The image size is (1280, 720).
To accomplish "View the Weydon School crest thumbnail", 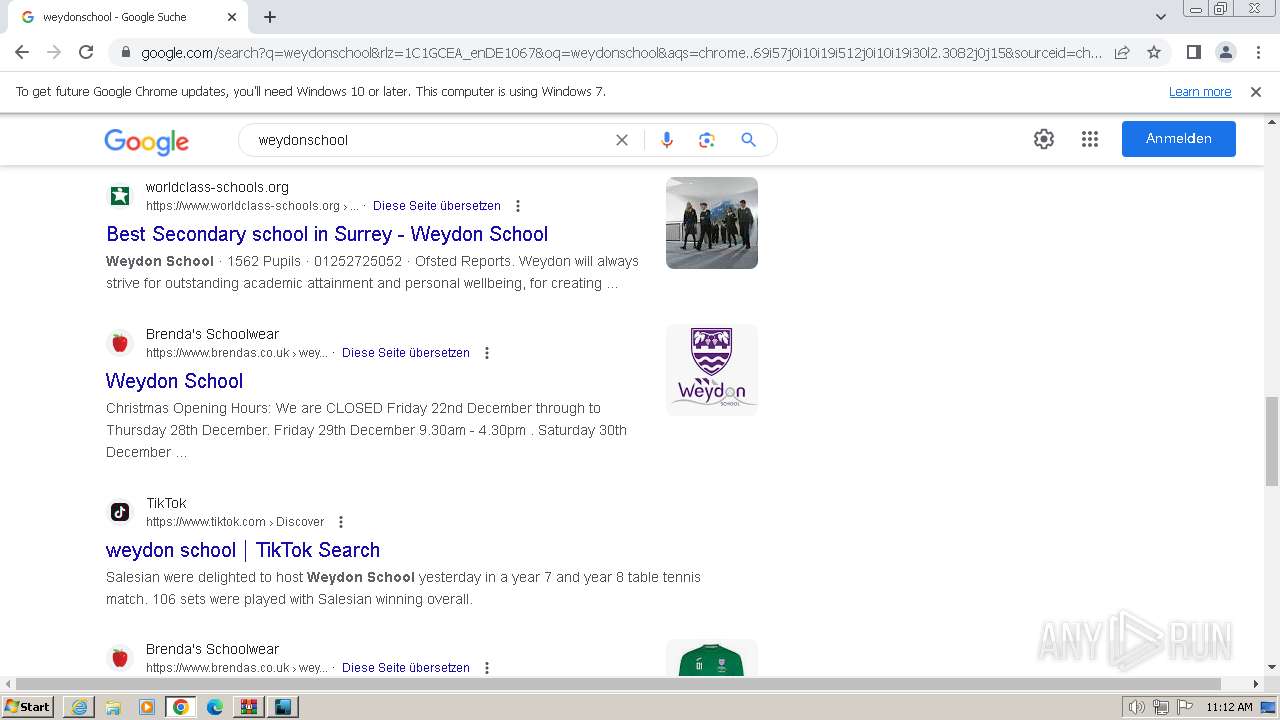I will (x=712, y=370).
